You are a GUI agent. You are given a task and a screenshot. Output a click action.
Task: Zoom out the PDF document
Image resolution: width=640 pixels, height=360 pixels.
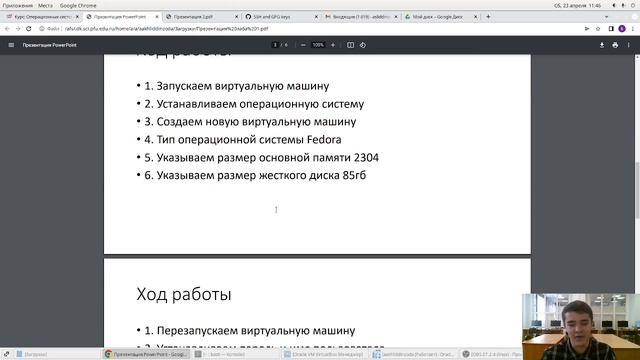tap(303, 45)
